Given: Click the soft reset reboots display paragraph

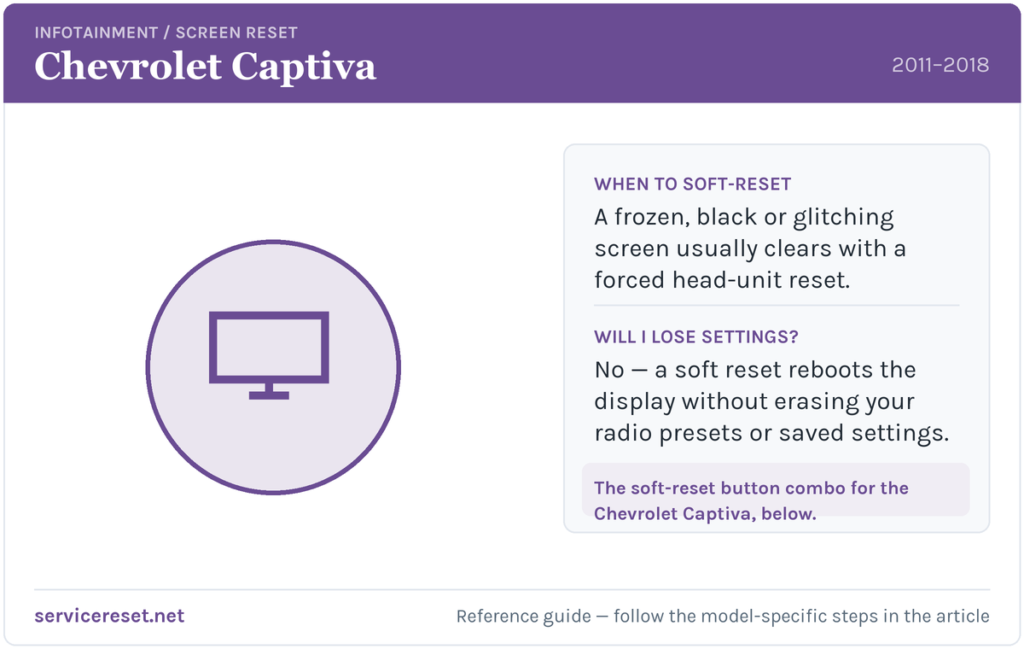Looking at the screenshot, I should click(x=771, y=401).
